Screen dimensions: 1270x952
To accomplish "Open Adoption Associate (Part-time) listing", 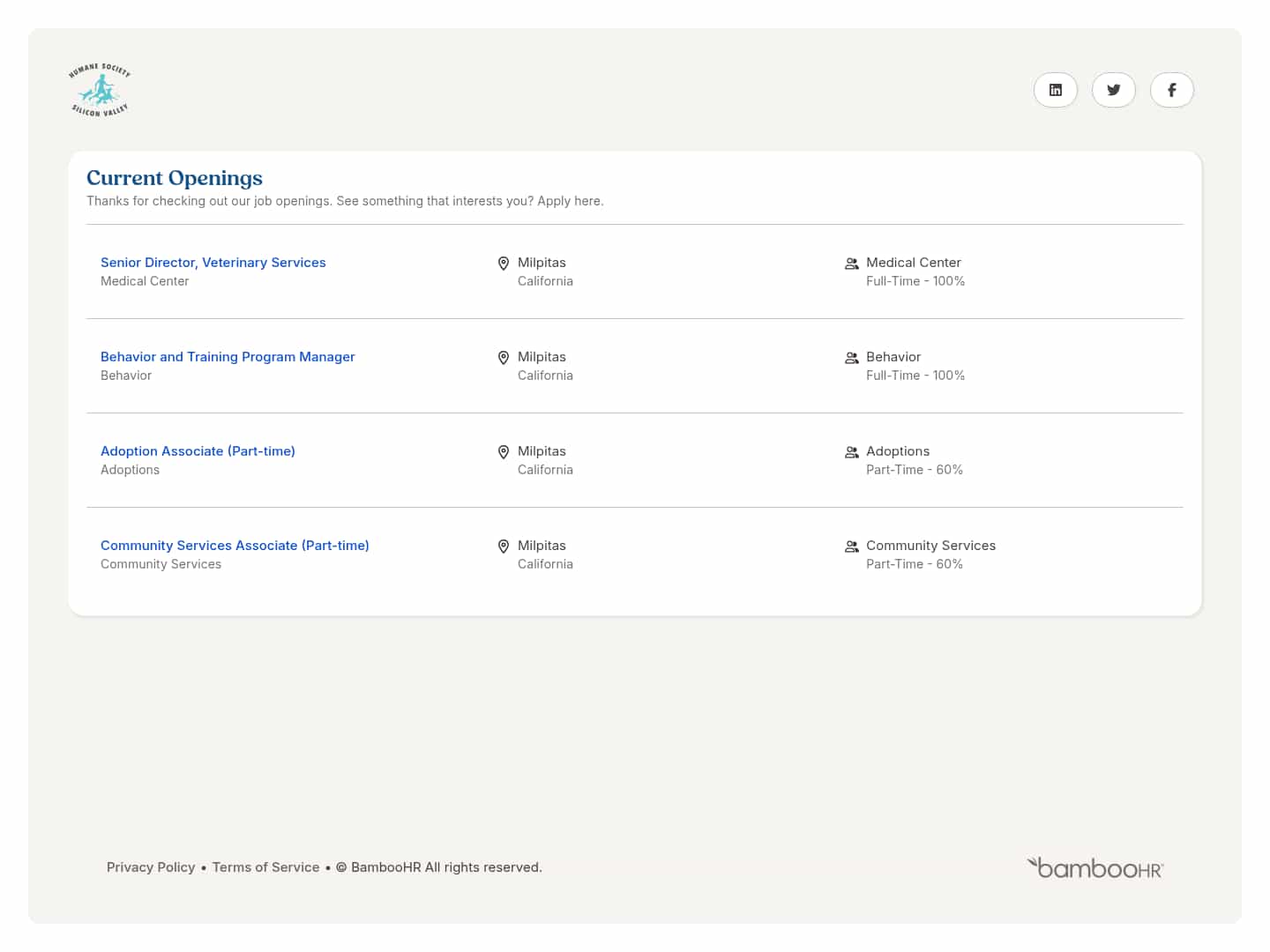I will click(x=198, y=451).
